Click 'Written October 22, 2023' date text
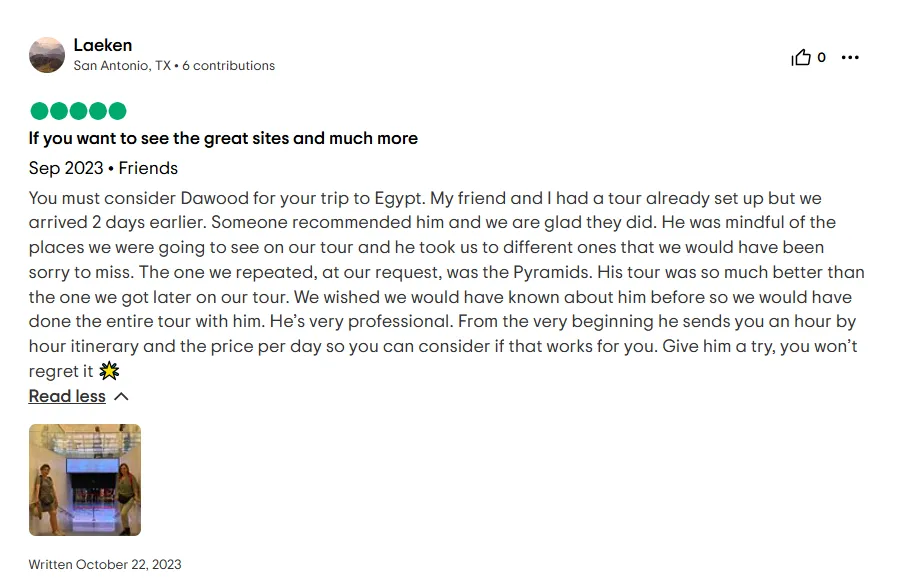Screen dimensions: 897x579 point(105,565)
